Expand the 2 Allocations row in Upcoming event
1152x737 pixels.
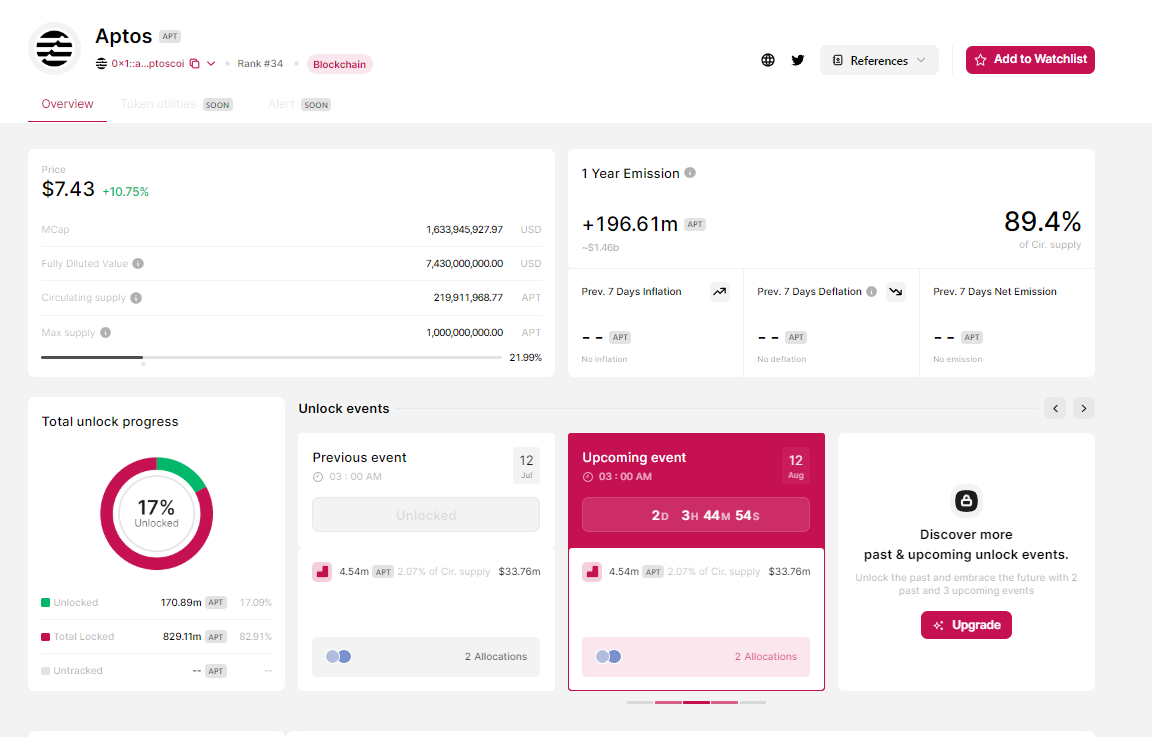[696, 657]
